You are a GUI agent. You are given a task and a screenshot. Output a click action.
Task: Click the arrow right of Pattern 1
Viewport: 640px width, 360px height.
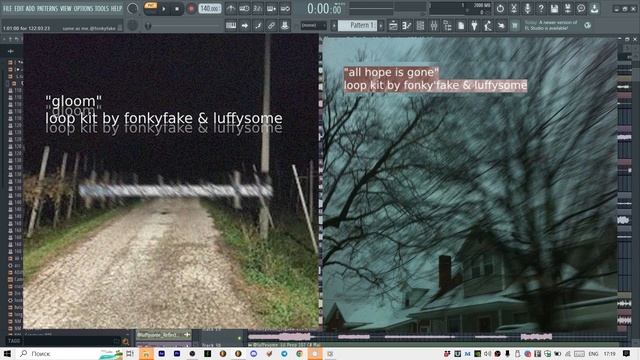[x=381, y=26]
